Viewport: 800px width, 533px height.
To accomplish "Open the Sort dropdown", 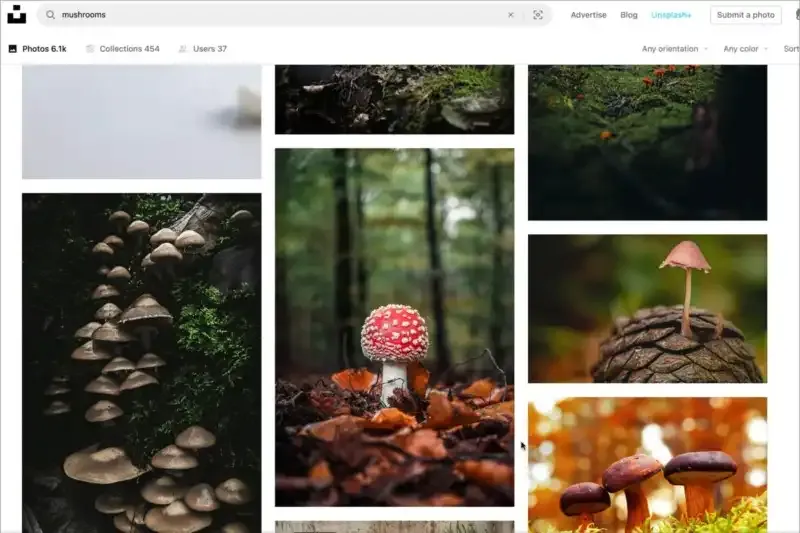I will pos(791,48).
